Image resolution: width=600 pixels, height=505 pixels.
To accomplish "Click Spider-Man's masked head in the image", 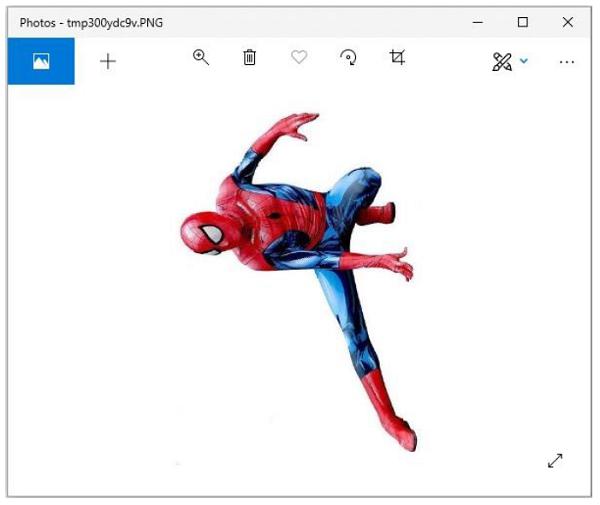I will click(x=204, y=233).
